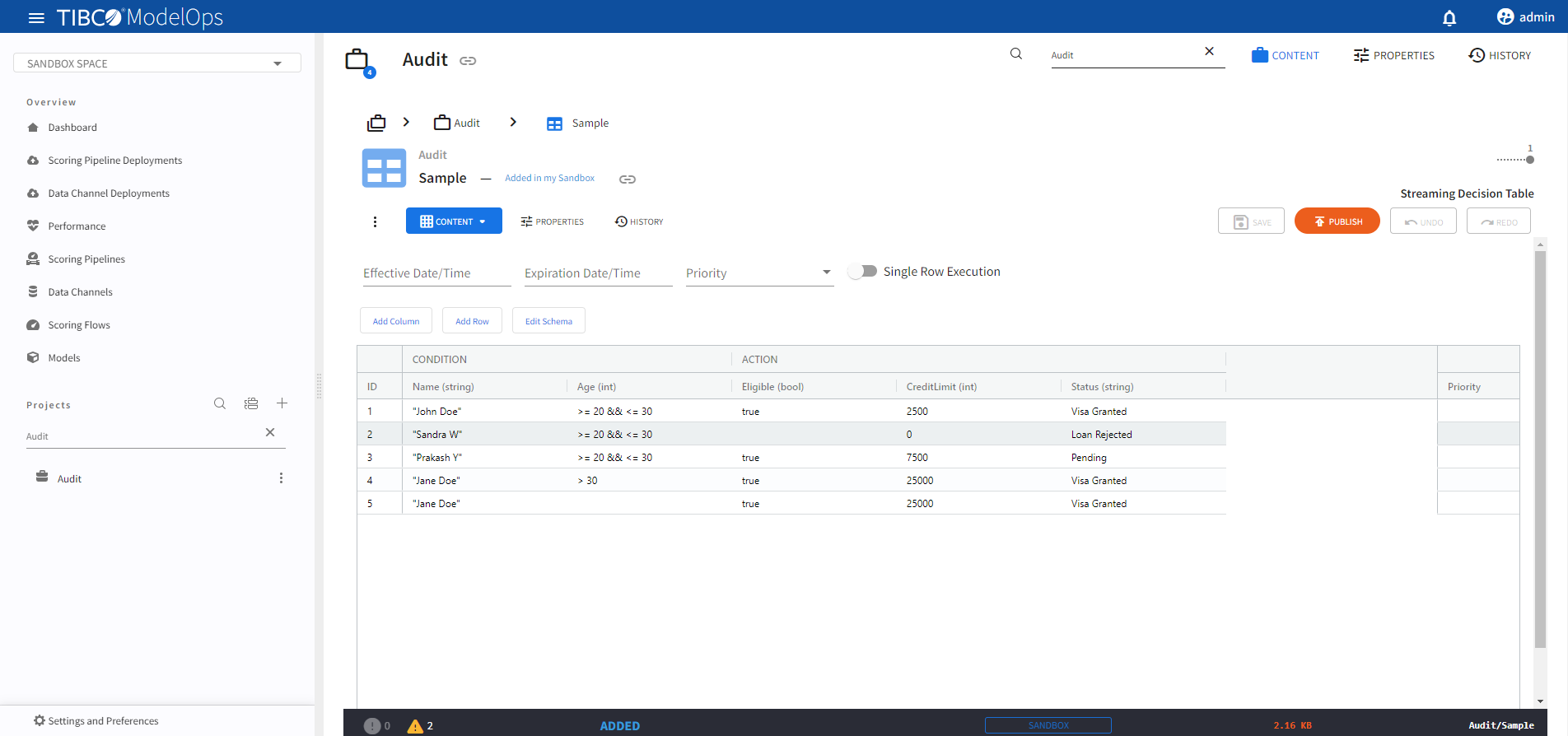Open the top Properties tab
This screenshot has height=736, width=1568.
[1393, 55]
